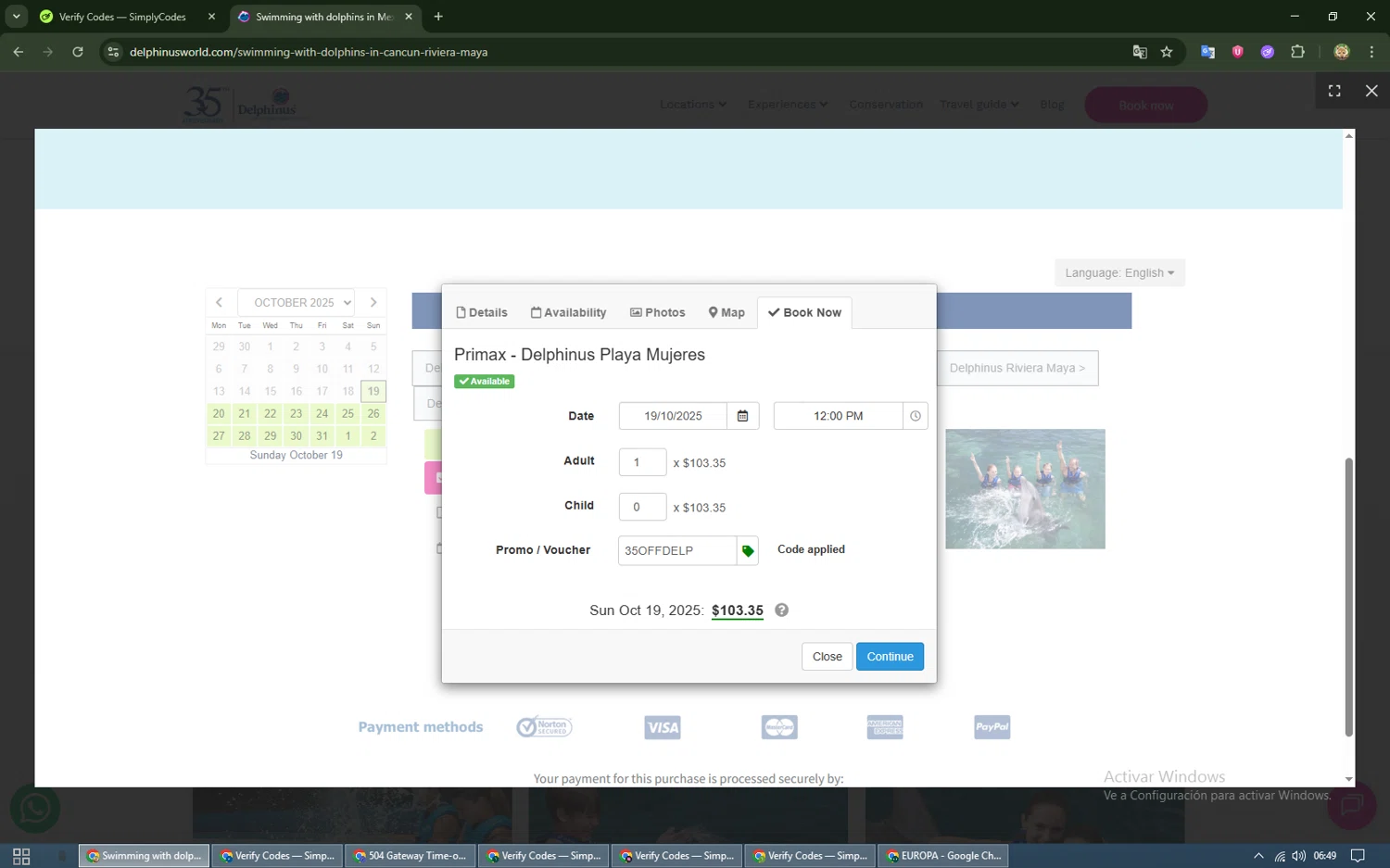Open the Blog menu item
The width and height of the screenshot is (1390, 868).
tap(1052, 104)
